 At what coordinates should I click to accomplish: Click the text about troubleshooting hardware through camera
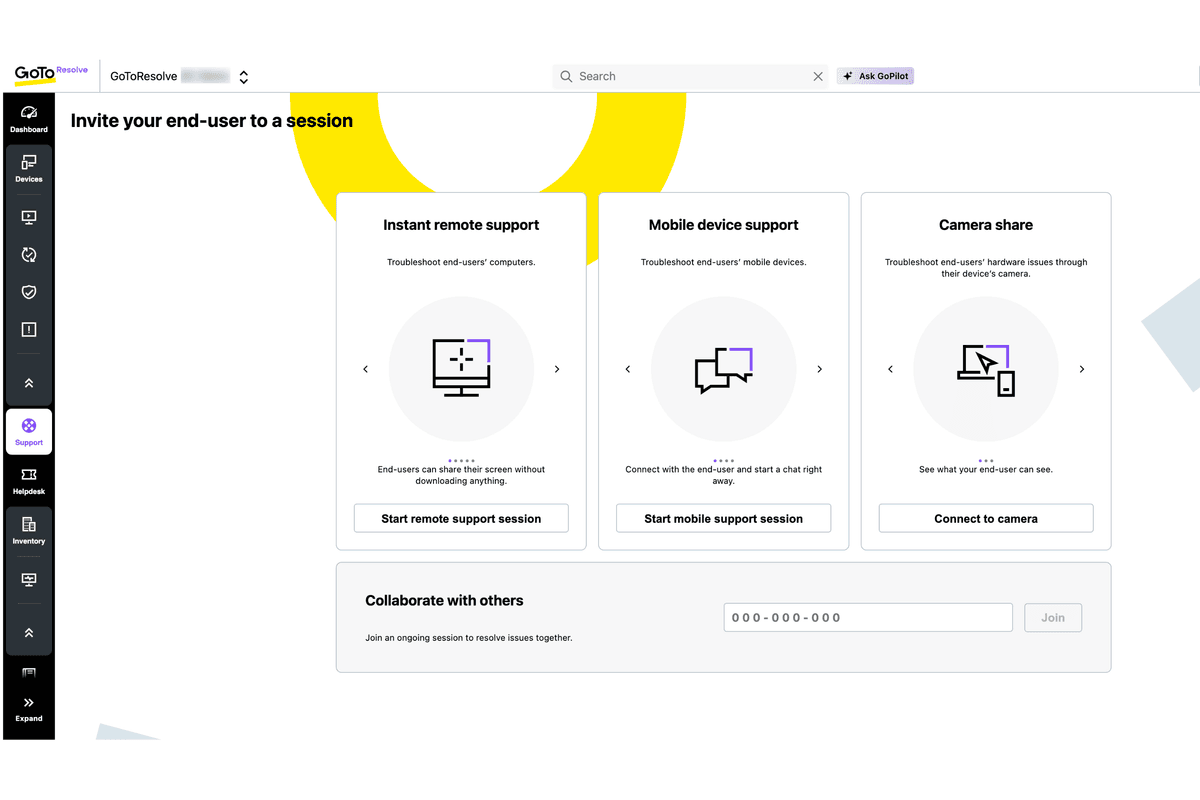(x=986, y=268)
